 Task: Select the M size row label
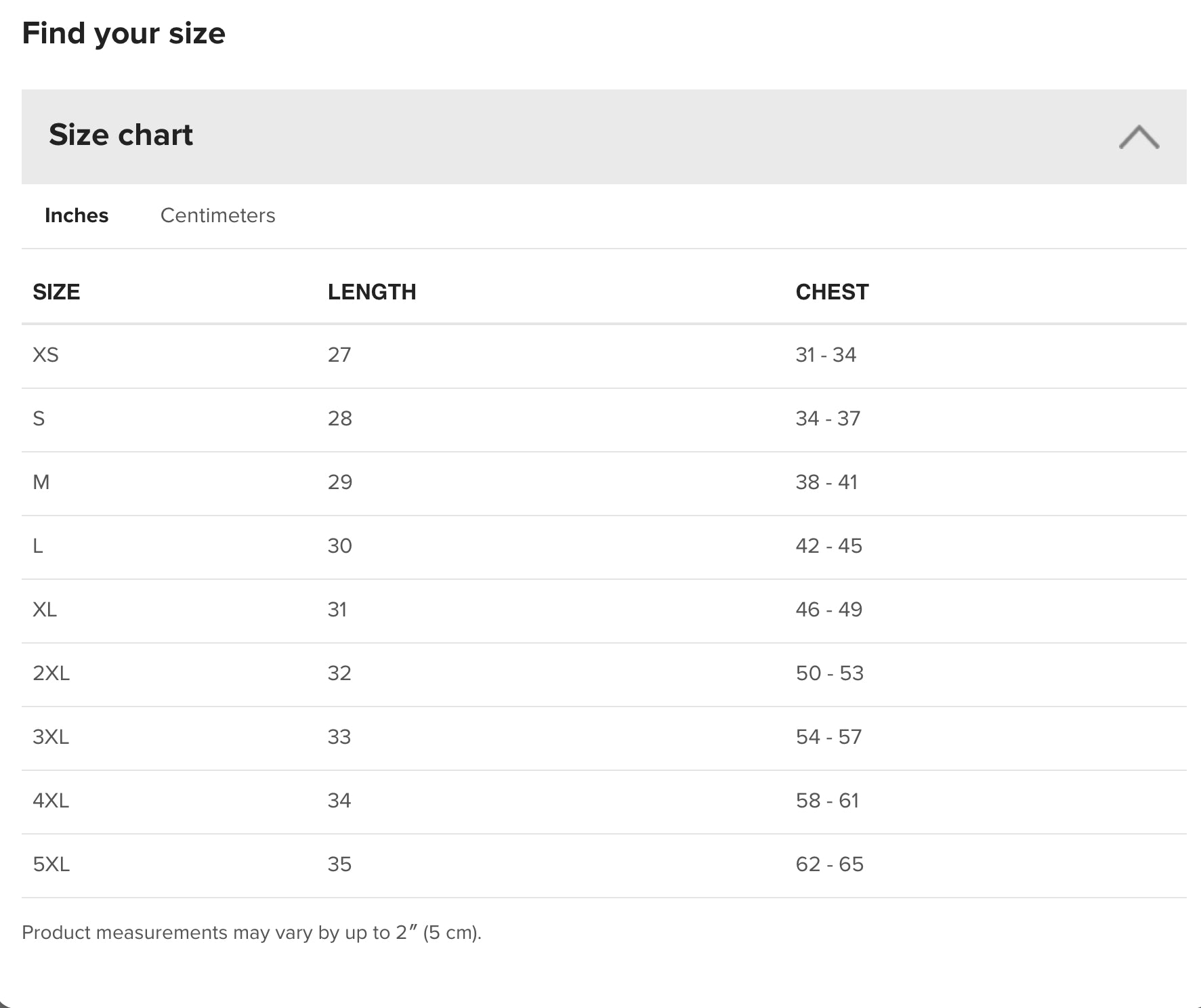[x=41, y=482]
